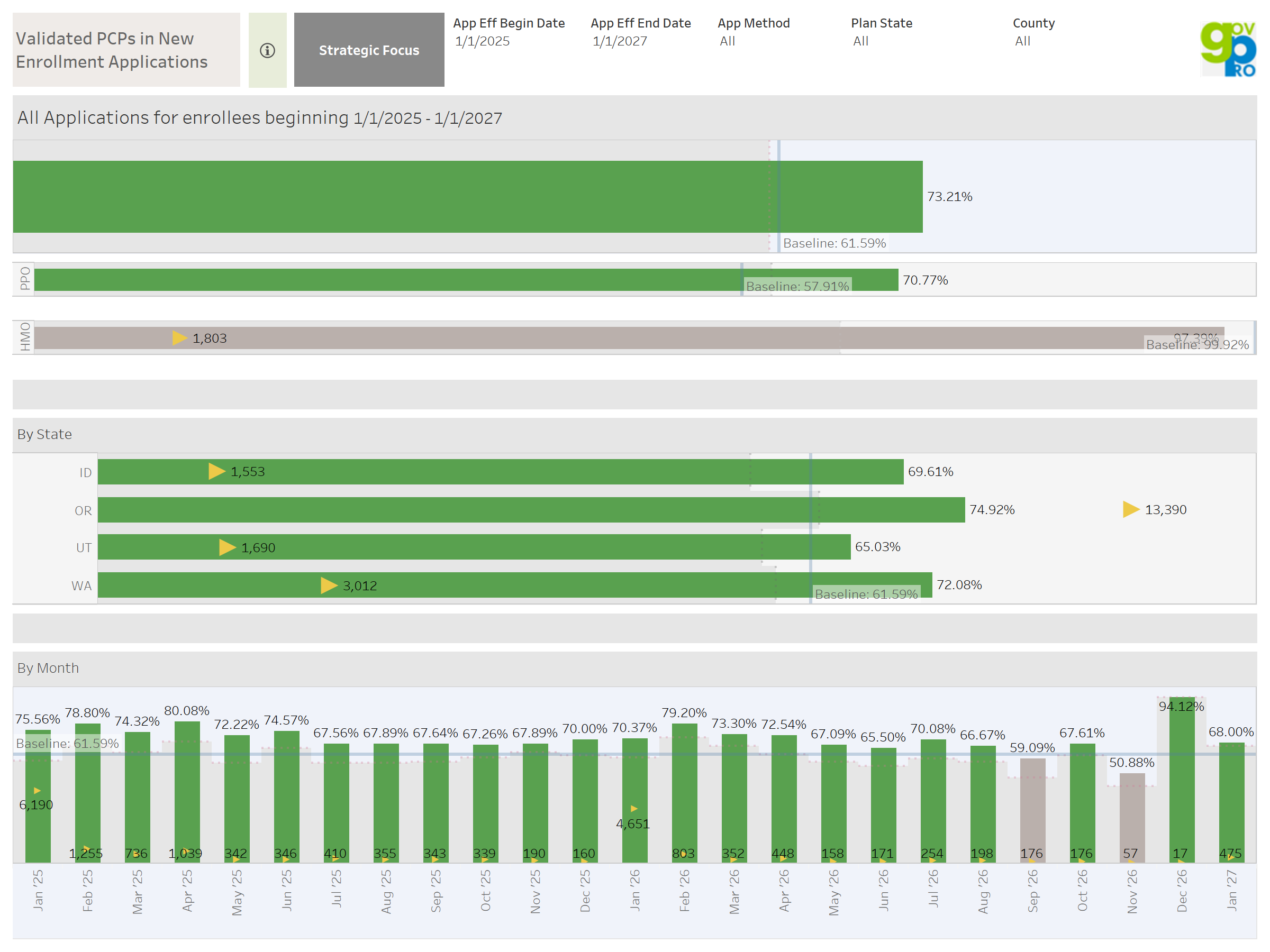
Task: Select the gray Sep '26 bar
Action: [1032, 810]
